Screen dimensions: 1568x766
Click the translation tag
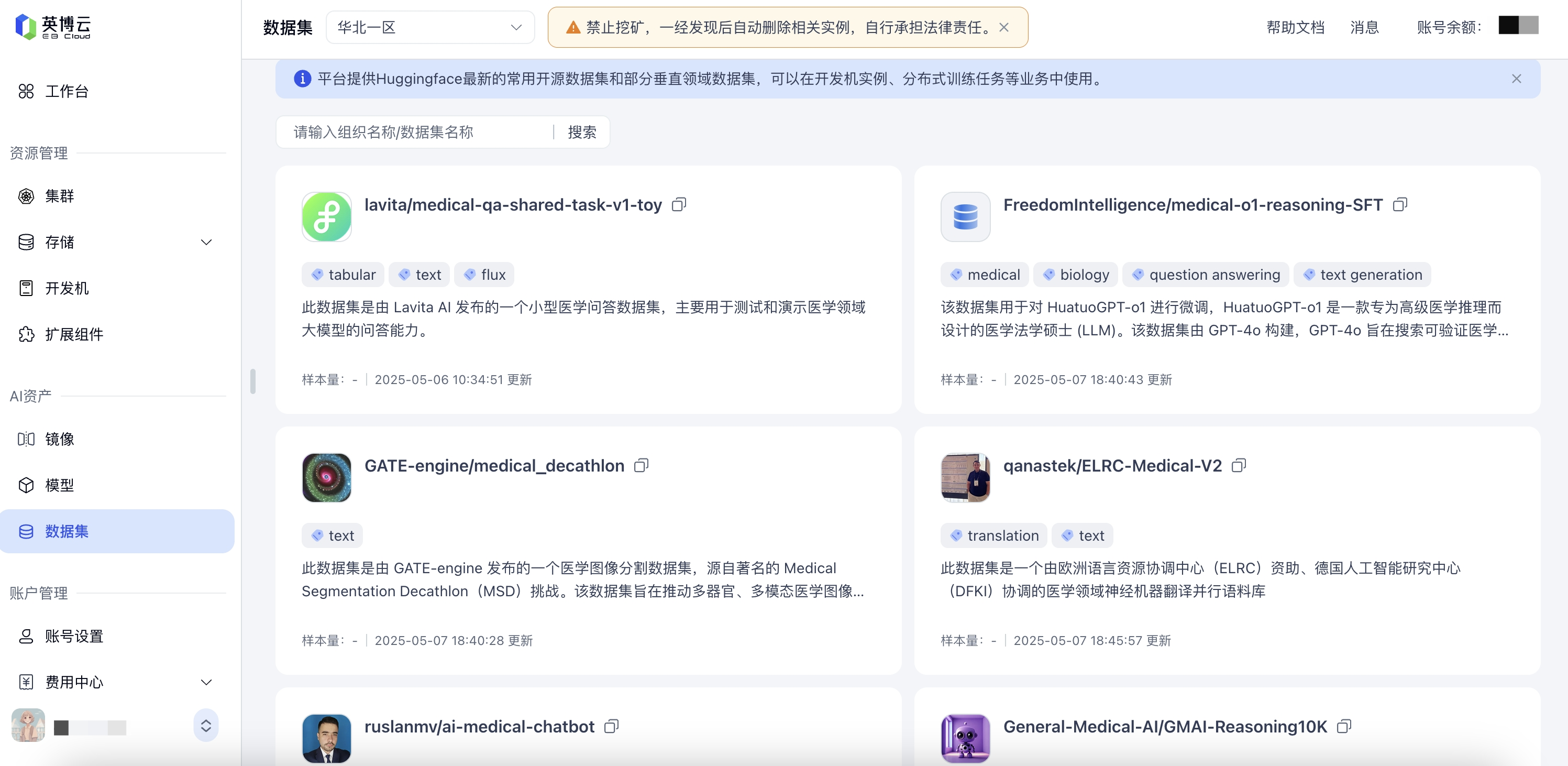click(994, 536)
